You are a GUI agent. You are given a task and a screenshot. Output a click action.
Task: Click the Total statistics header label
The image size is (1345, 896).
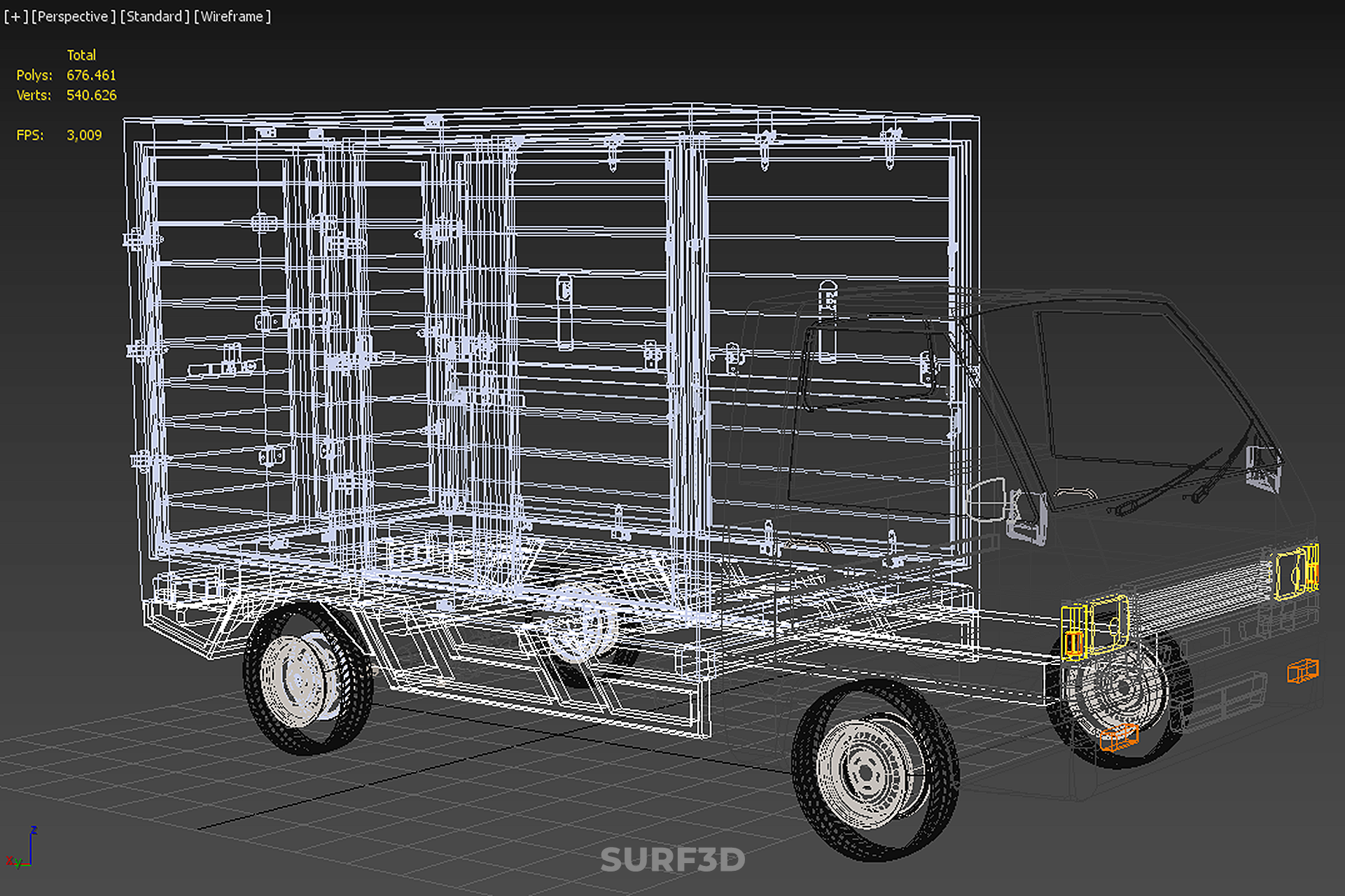point(81,55)
